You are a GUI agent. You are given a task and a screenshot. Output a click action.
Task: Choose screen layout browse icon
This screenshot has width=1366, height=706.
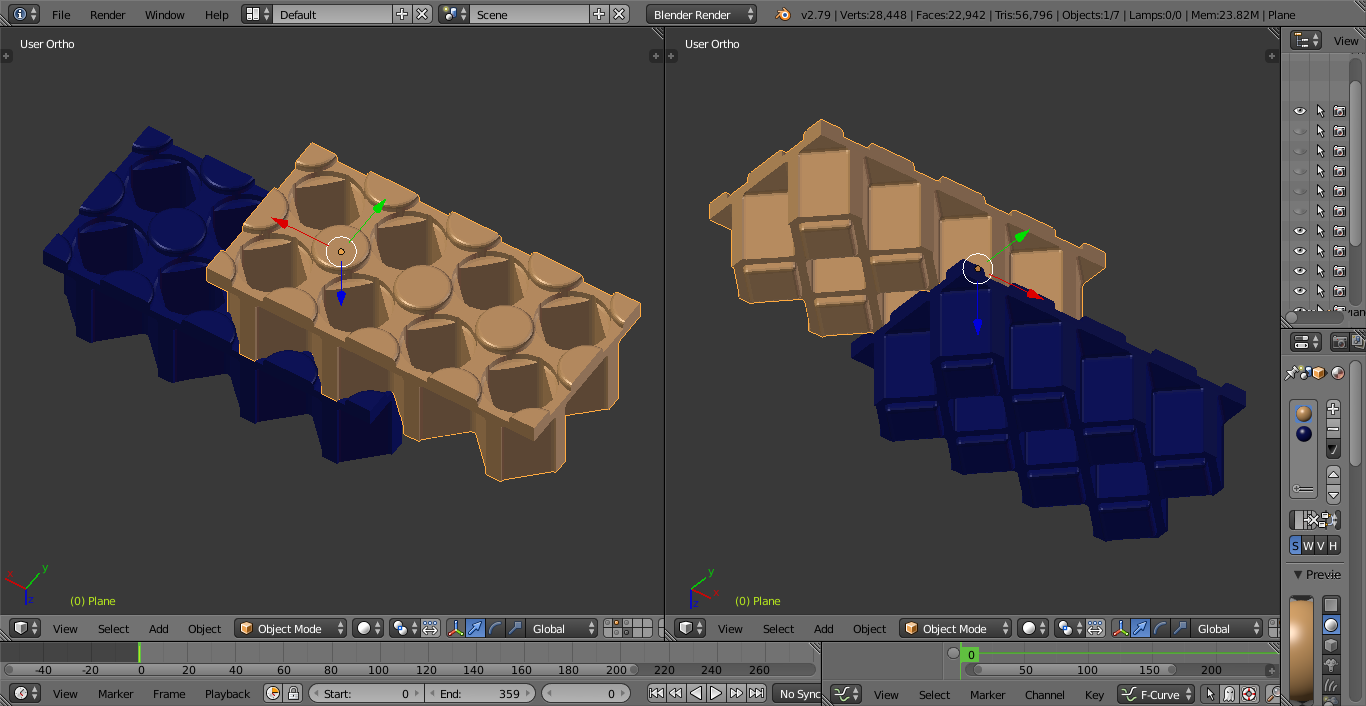click(258, 14)
